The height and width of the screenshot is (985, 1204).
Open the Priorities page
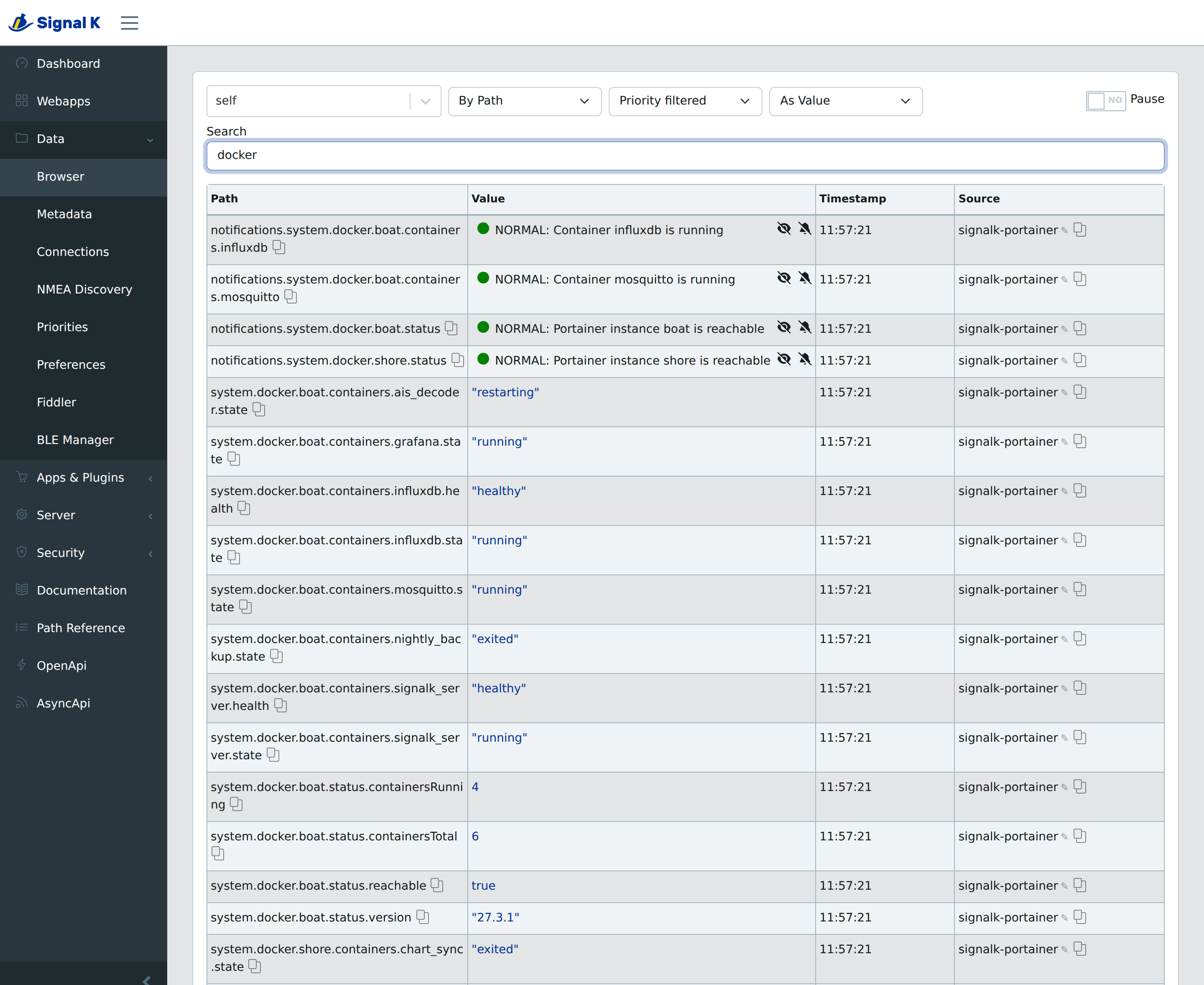point(84,327)
